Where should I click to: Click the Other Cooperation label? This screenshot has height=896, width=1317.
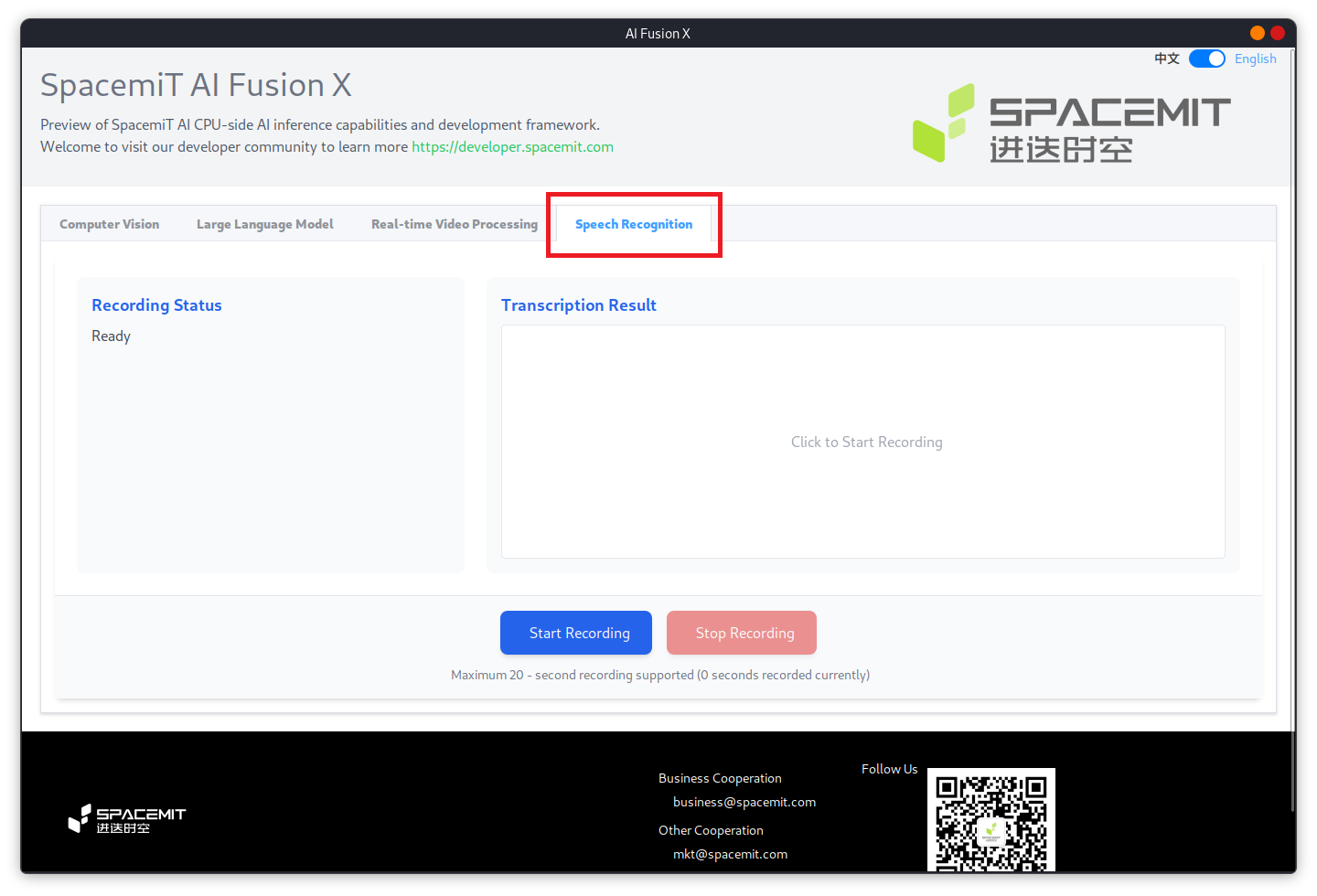[711, 830]
